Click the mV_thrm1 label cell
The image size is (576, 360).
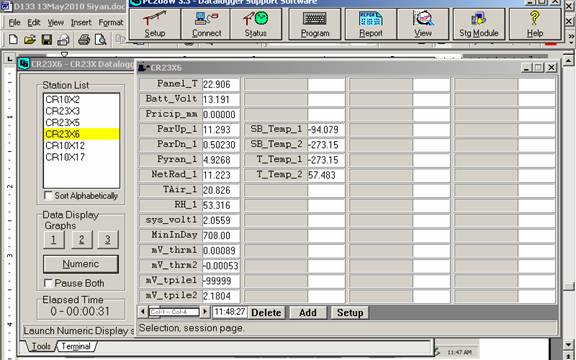point(171,251)
